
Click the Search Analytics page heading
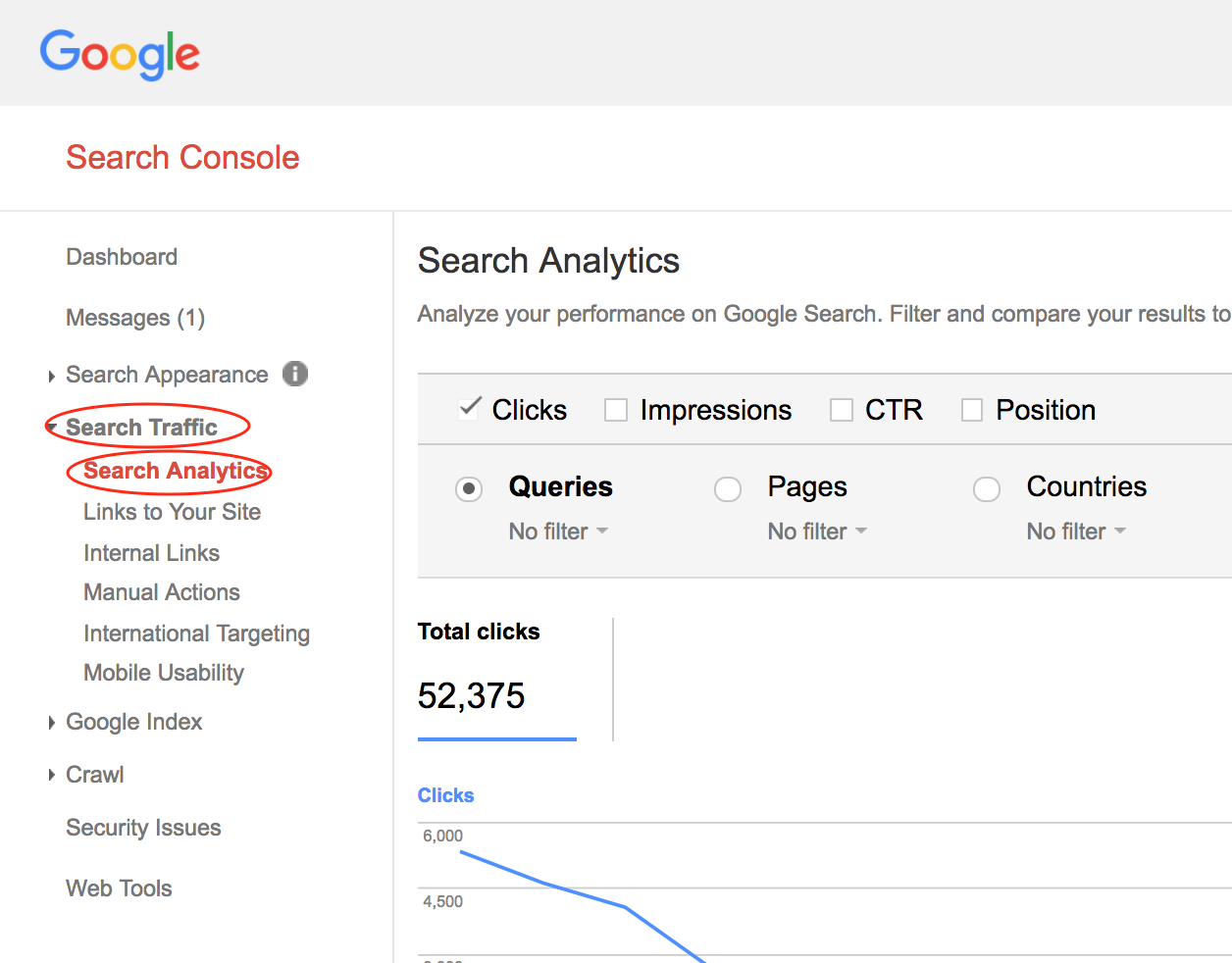click(548, 261)
